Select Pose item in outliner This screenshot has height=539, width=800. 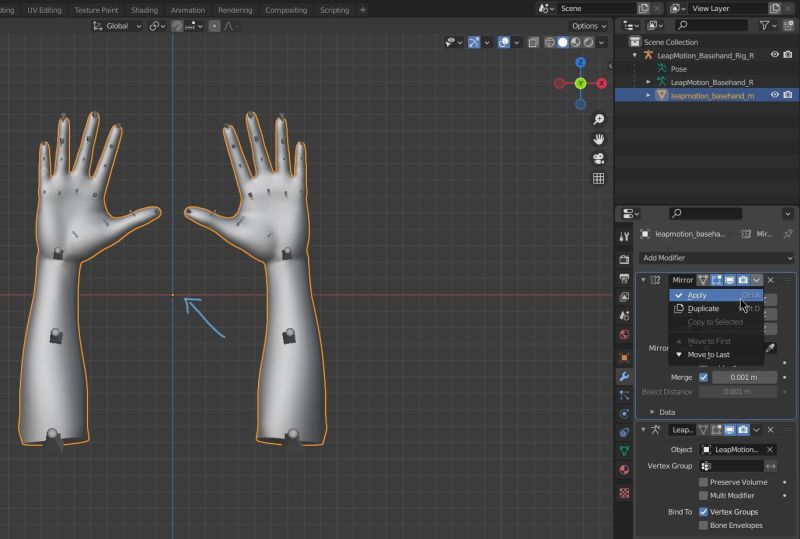(679, 68)
